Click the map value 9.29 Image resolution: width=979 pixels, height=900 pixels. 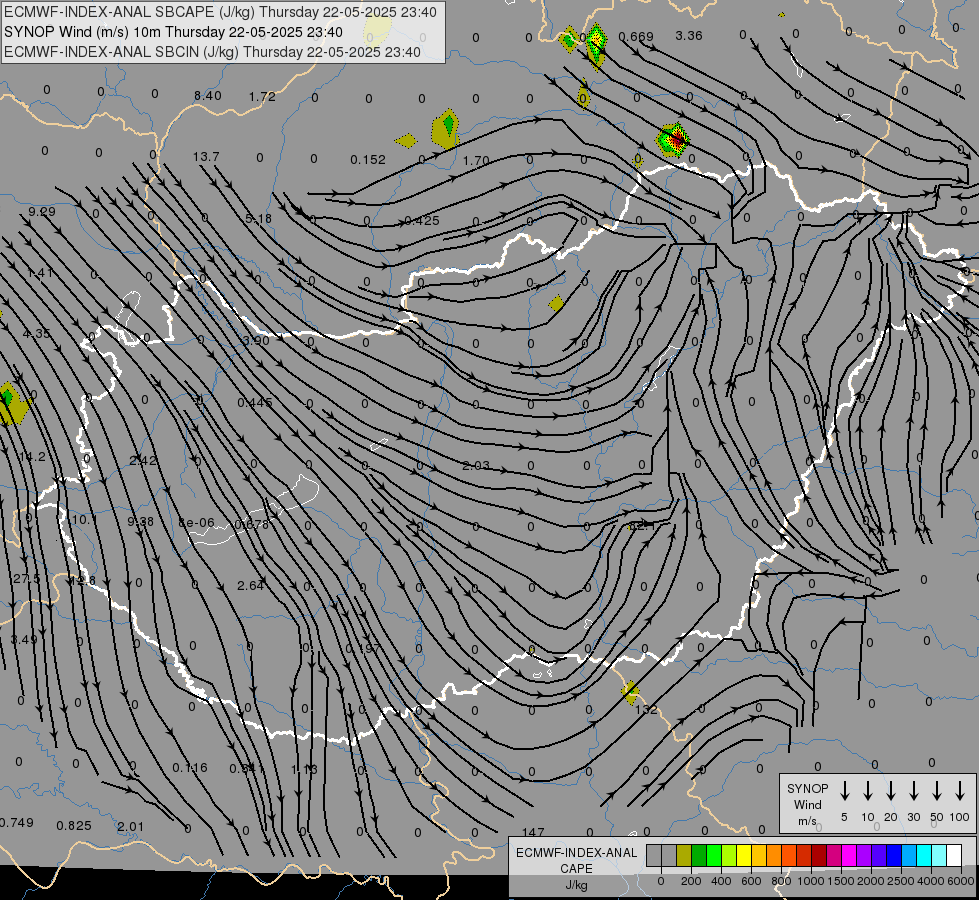tap(42, 212)
